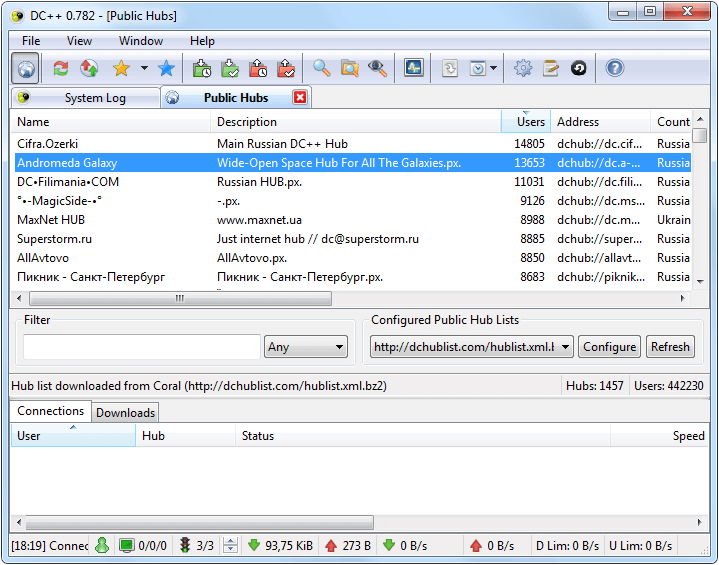Click the D Lim: 0 B/s status entry
The image size is (719, 565).
click(567, 546)
